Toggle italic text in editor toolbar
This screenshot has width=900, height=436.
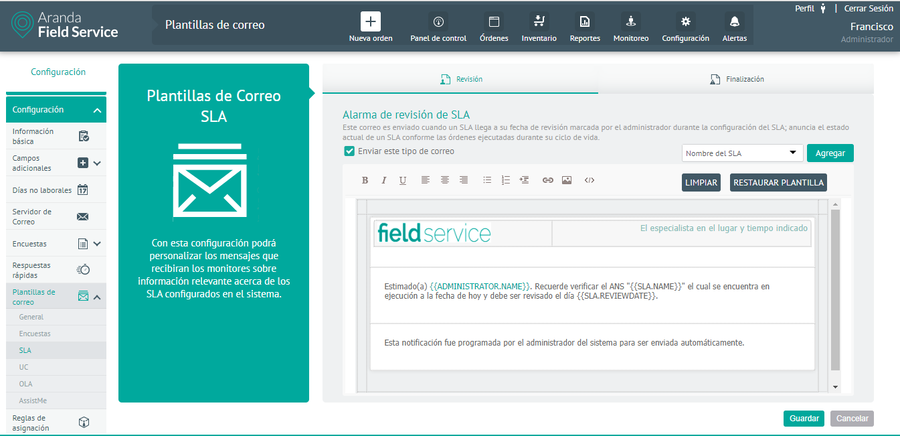(x=384, y=181)
